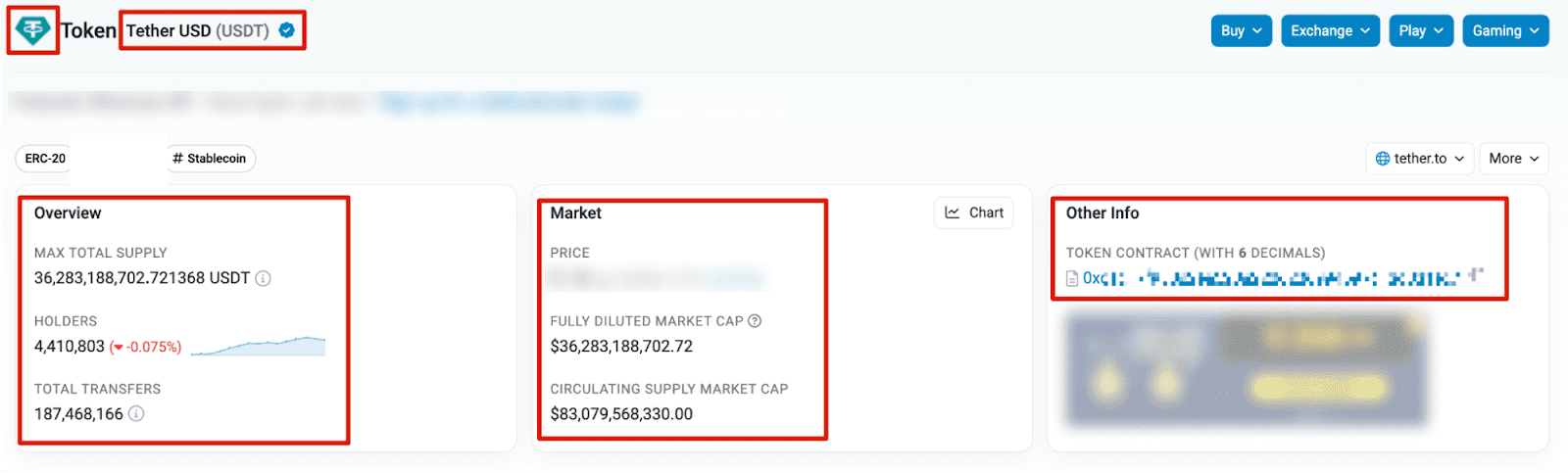Click the chart line icon in Market

pos(953,213)
